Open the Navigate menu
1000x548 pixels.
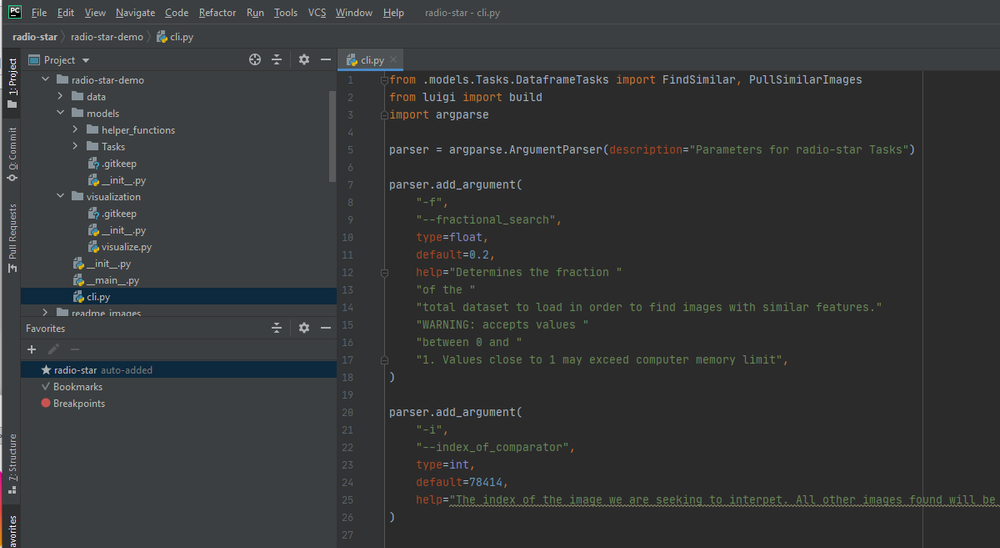point(135,13)
